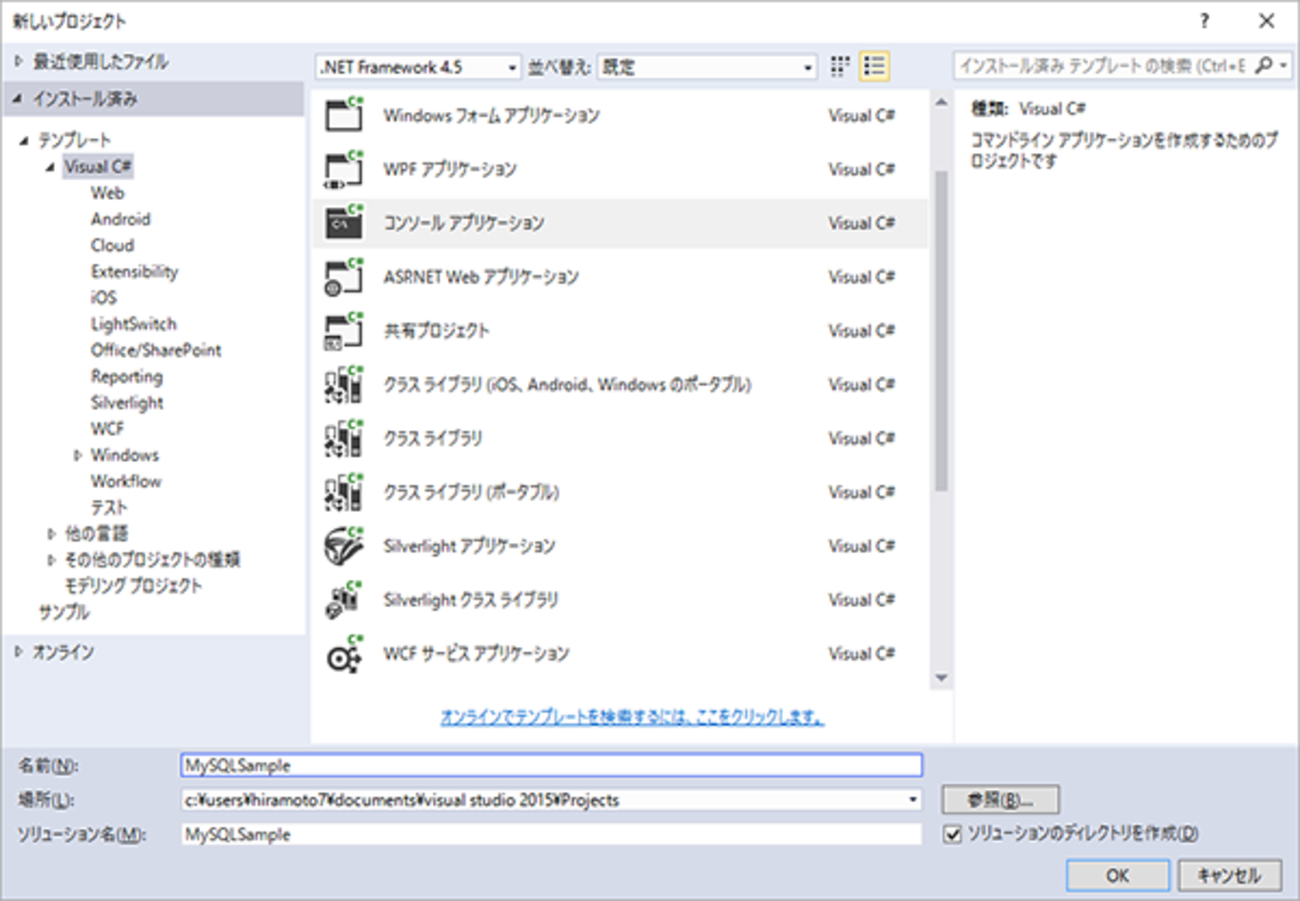Click the template list scroll down arrow
The image size is (1300, 901).
[x=940, y=677]
